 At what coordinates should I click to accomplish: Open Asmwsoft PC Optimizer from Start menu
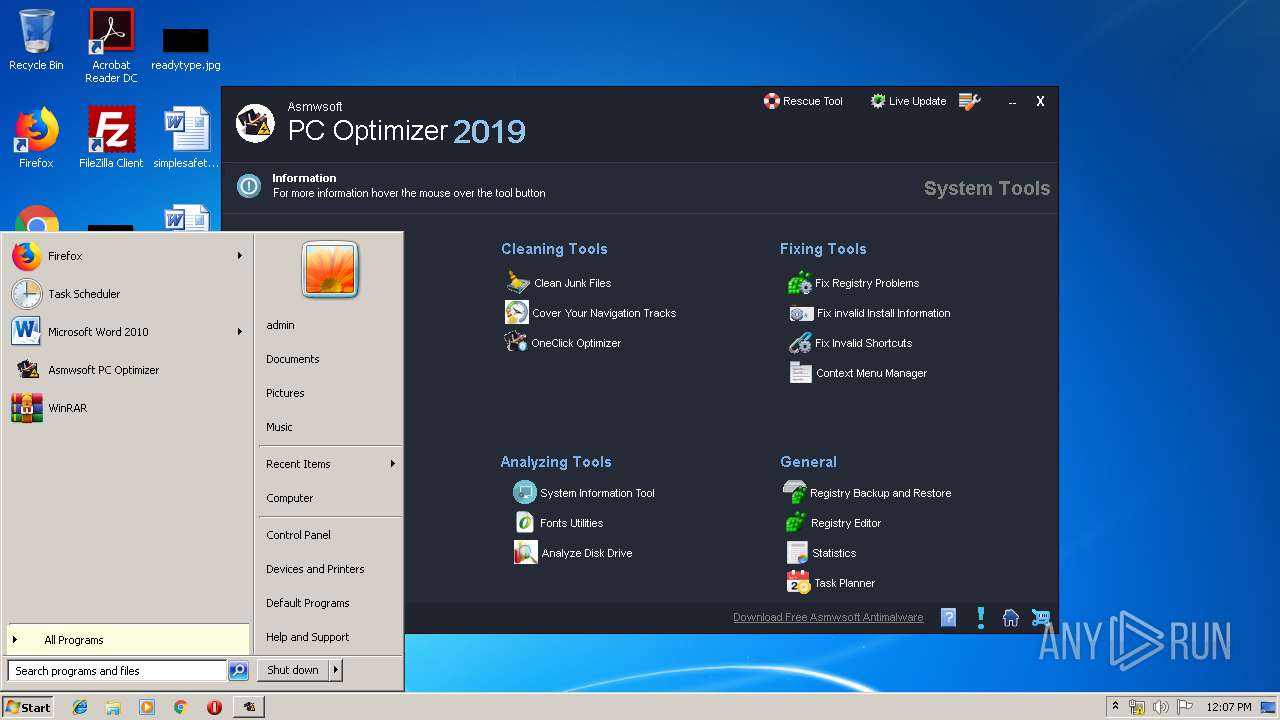127,370
